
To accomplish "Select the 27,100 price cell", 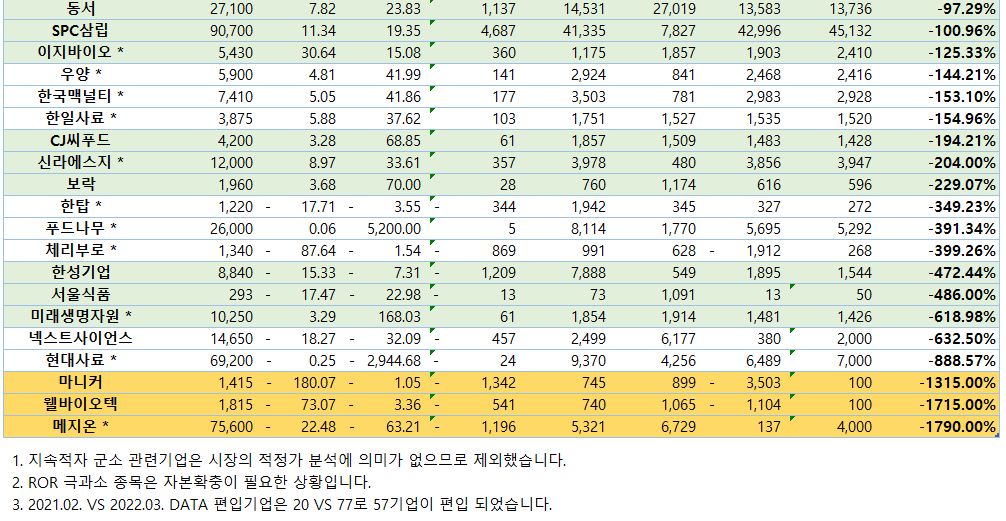I will tap(231, 9).
